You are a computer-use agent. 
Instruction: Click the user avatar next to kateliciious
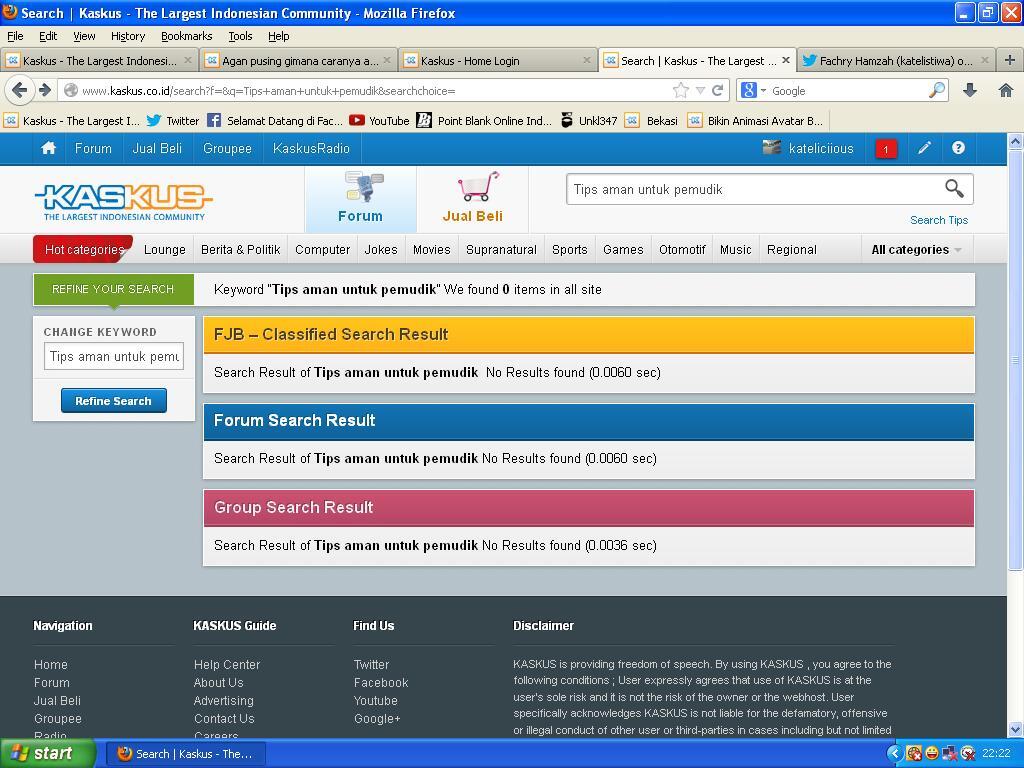(x=771, y=148)
